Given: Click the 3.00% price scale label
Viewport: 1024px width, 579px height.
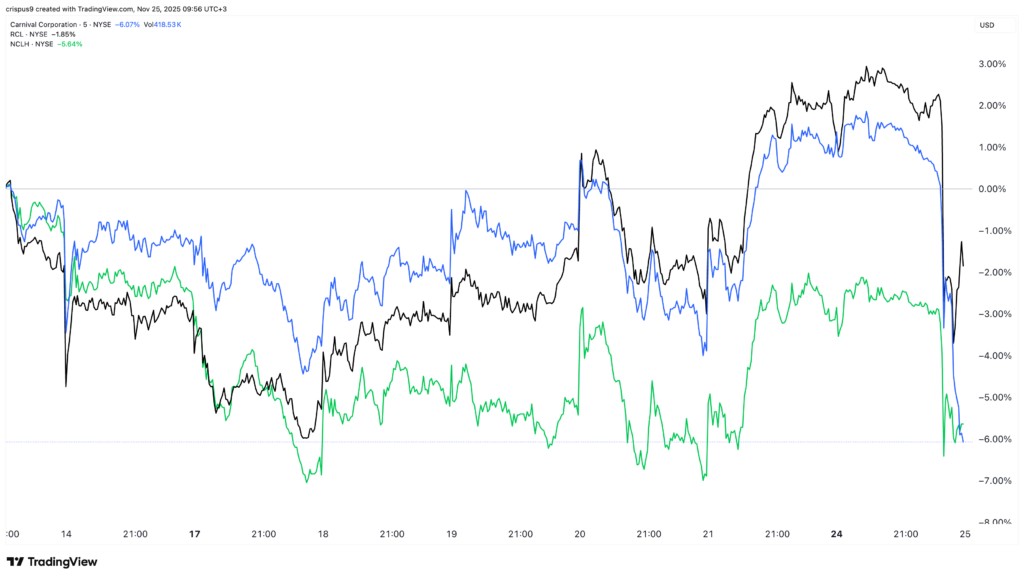Looking at the screenshot, I should click(x=992, y=64).
